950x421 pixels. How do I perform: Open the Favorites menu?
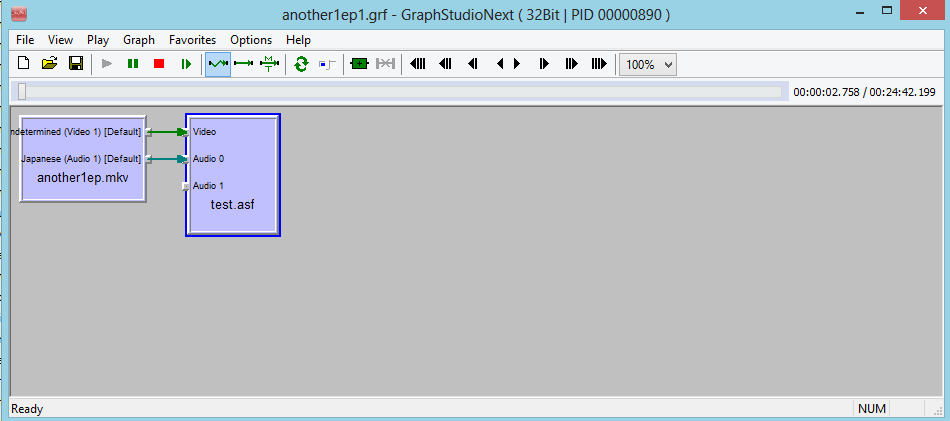pyautogui.click(x=192, y=40)
